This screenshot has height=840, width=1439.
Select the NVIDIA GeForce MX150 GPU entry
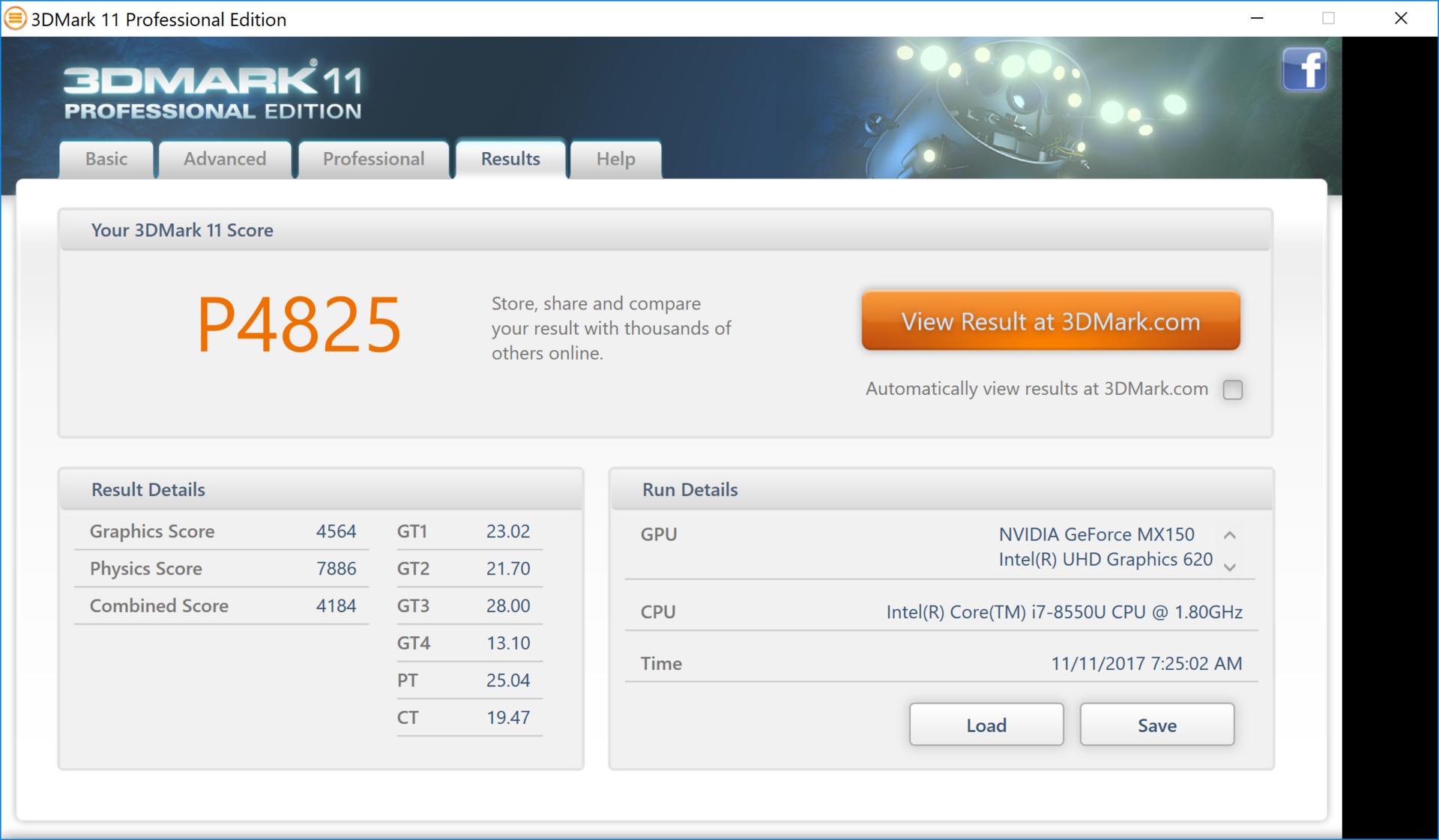coord(1096,534)
